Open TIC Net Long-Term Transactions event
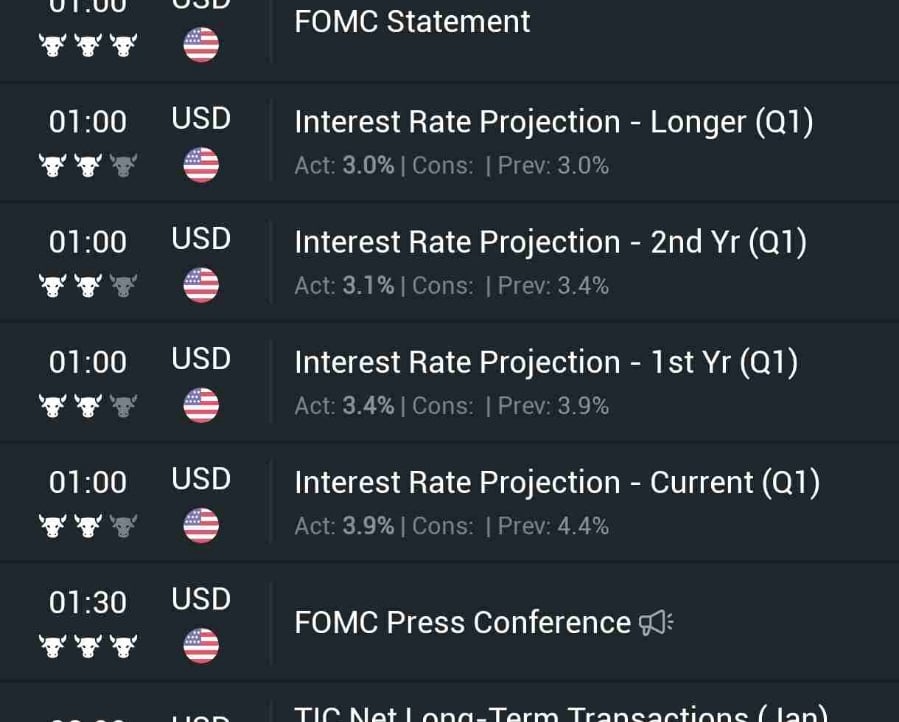This screenshot has height=722, width=899. [x=450, y=703]
